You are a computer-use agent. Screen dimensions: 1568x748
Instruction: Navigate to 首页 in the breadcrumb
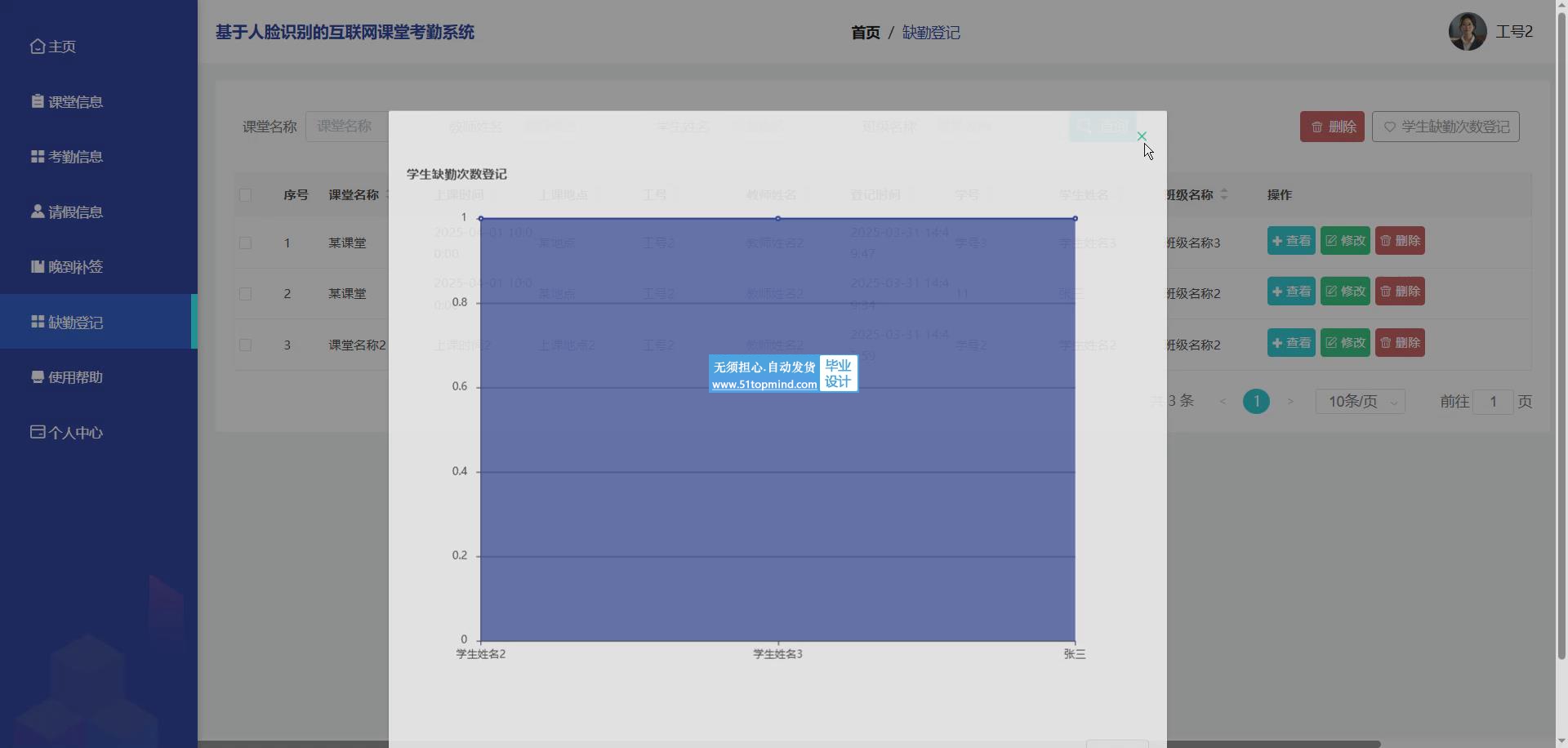[x=865, y=33]
